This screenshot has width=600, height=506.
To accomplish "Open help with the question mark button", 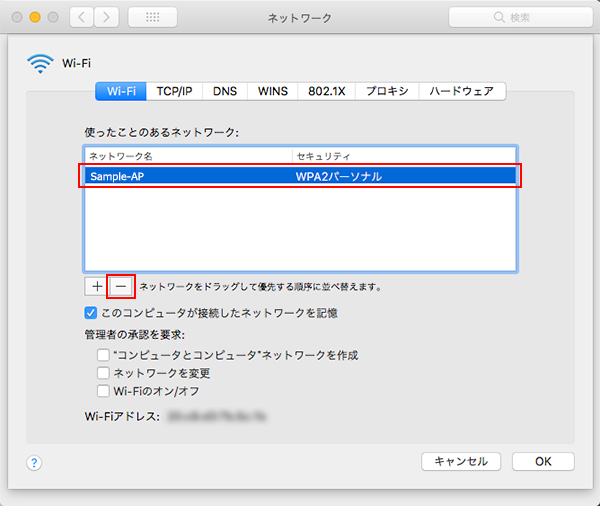I will 34,462.
